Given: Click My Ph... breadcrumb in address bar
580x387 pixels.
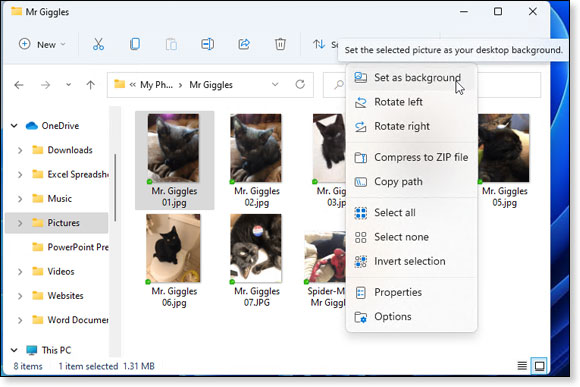Looking at the screenshot, I should coord(156,85).
